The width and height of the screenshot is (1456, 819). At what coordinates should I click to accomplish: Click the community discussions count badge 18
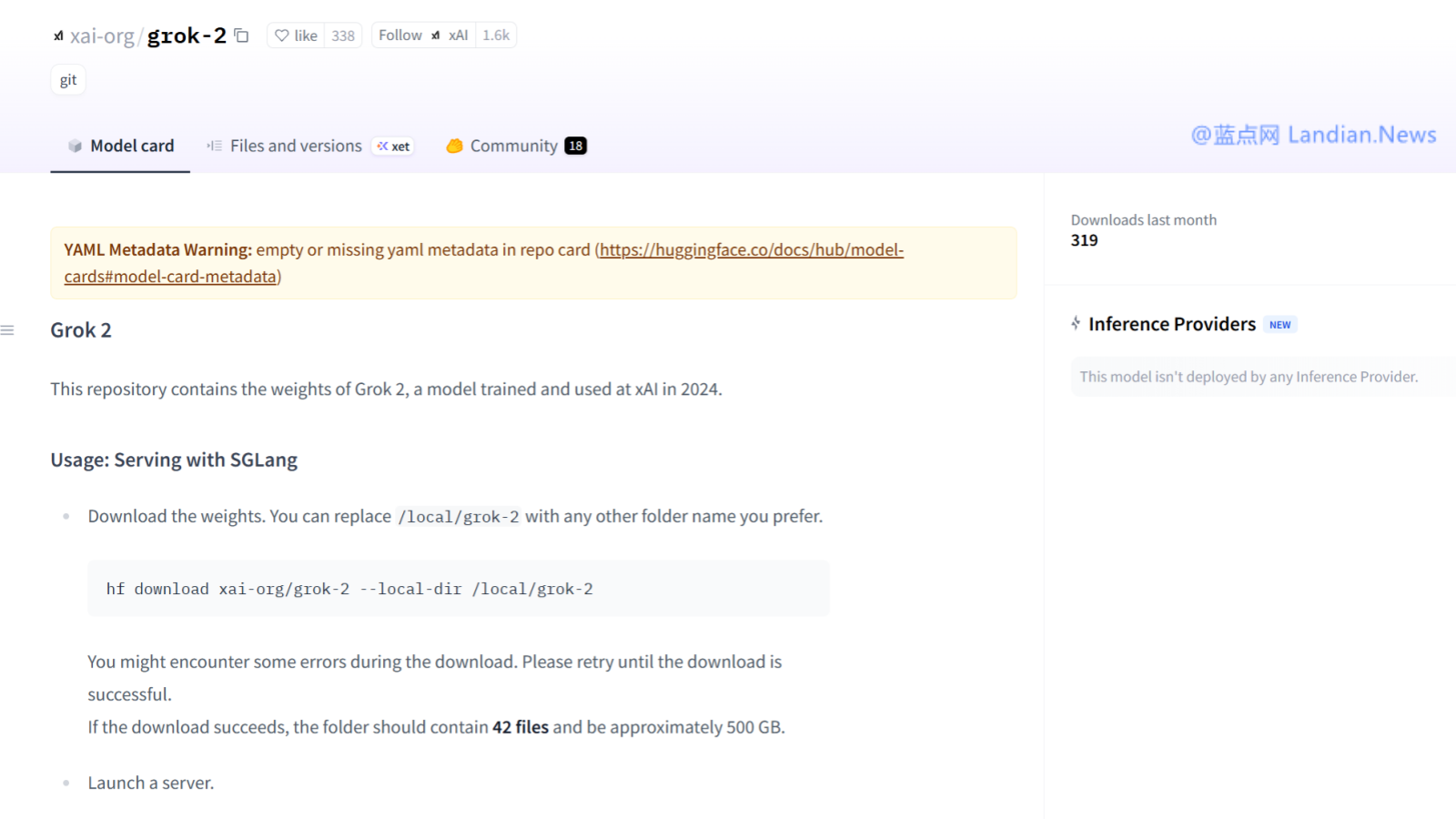575,146
